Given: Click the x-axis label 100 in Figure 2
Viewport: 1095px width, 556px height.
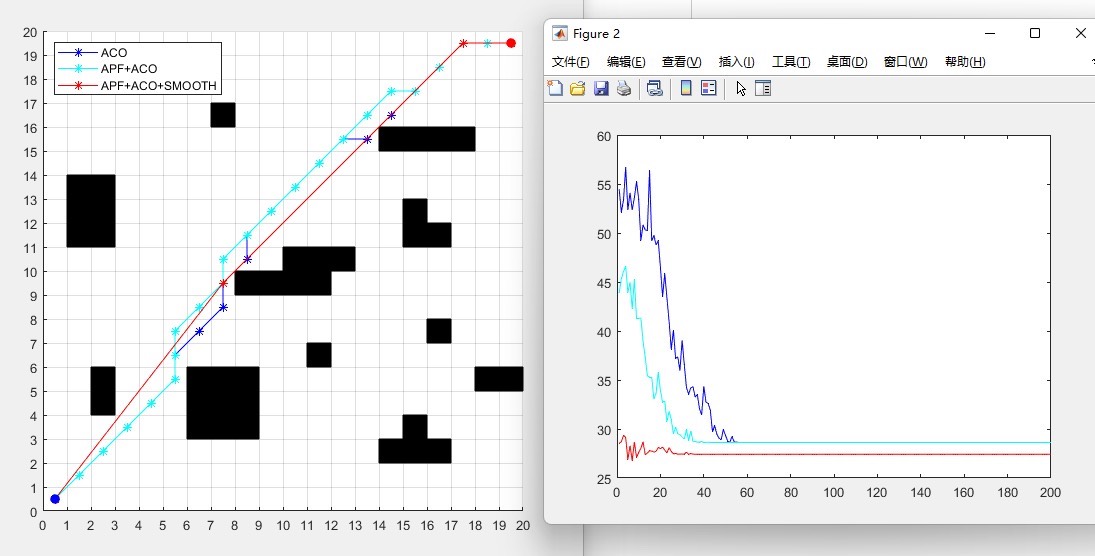Looking at the screenshot, I should [x=833, y=493].
